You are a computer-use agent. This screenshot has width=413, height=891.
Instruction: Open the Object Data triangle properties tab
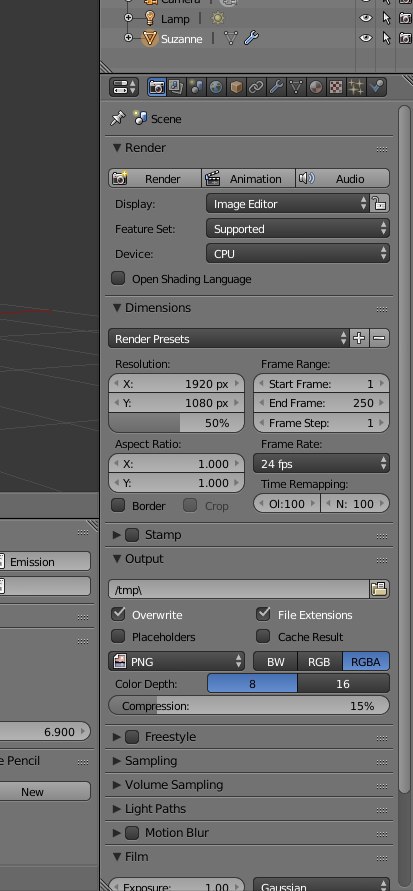[x=296, y=87]
